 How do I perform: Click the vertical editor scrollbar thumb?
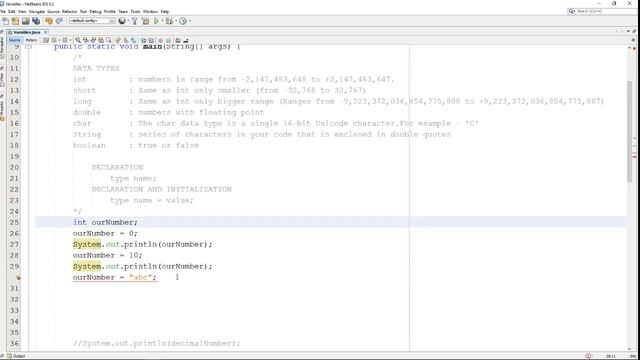tap(629, 131)
